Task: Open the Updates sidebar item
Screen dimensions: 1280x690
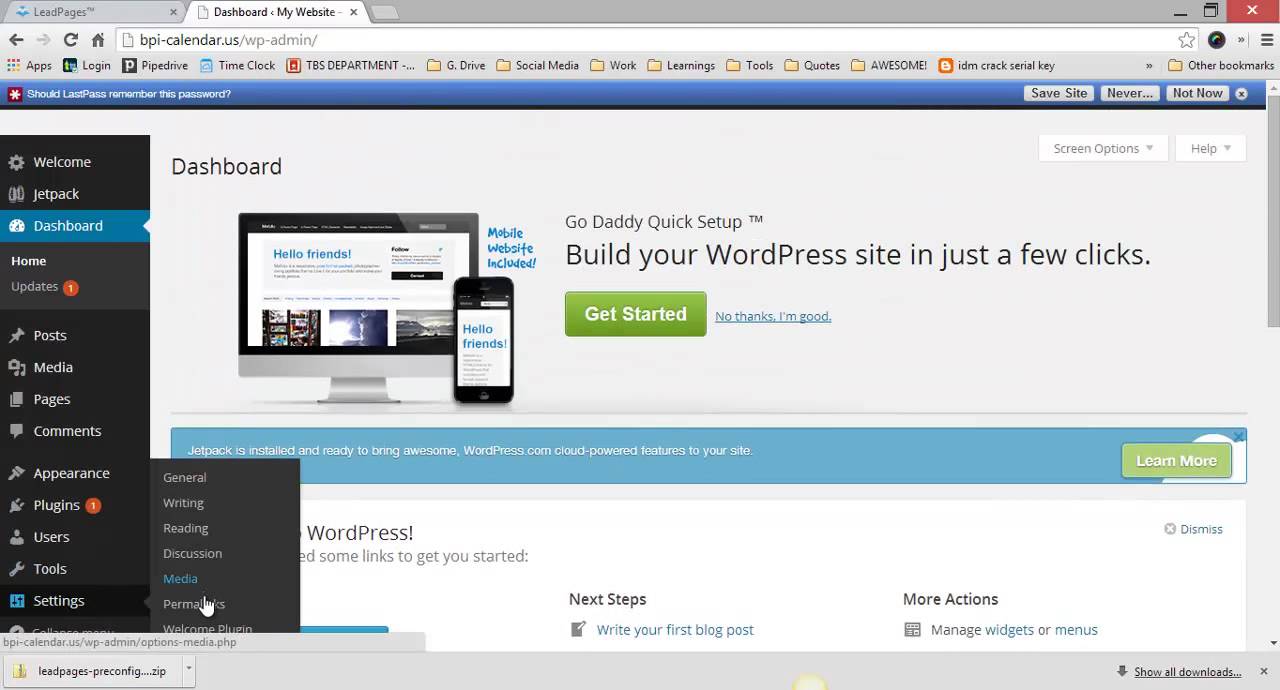Action: tap(44, 286)
